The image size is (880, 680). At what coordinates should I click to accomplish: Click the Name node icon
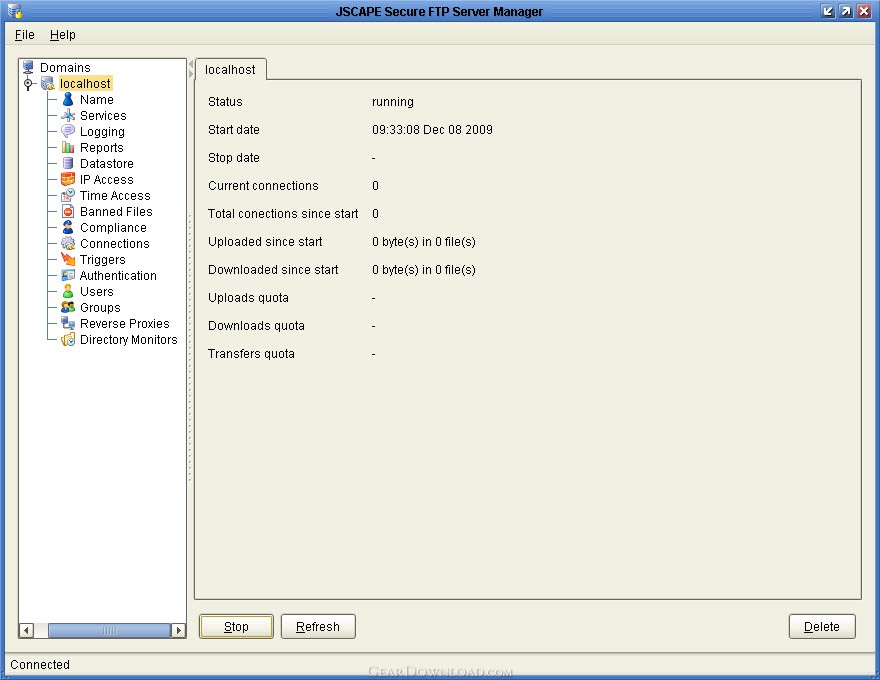(68, 99)
